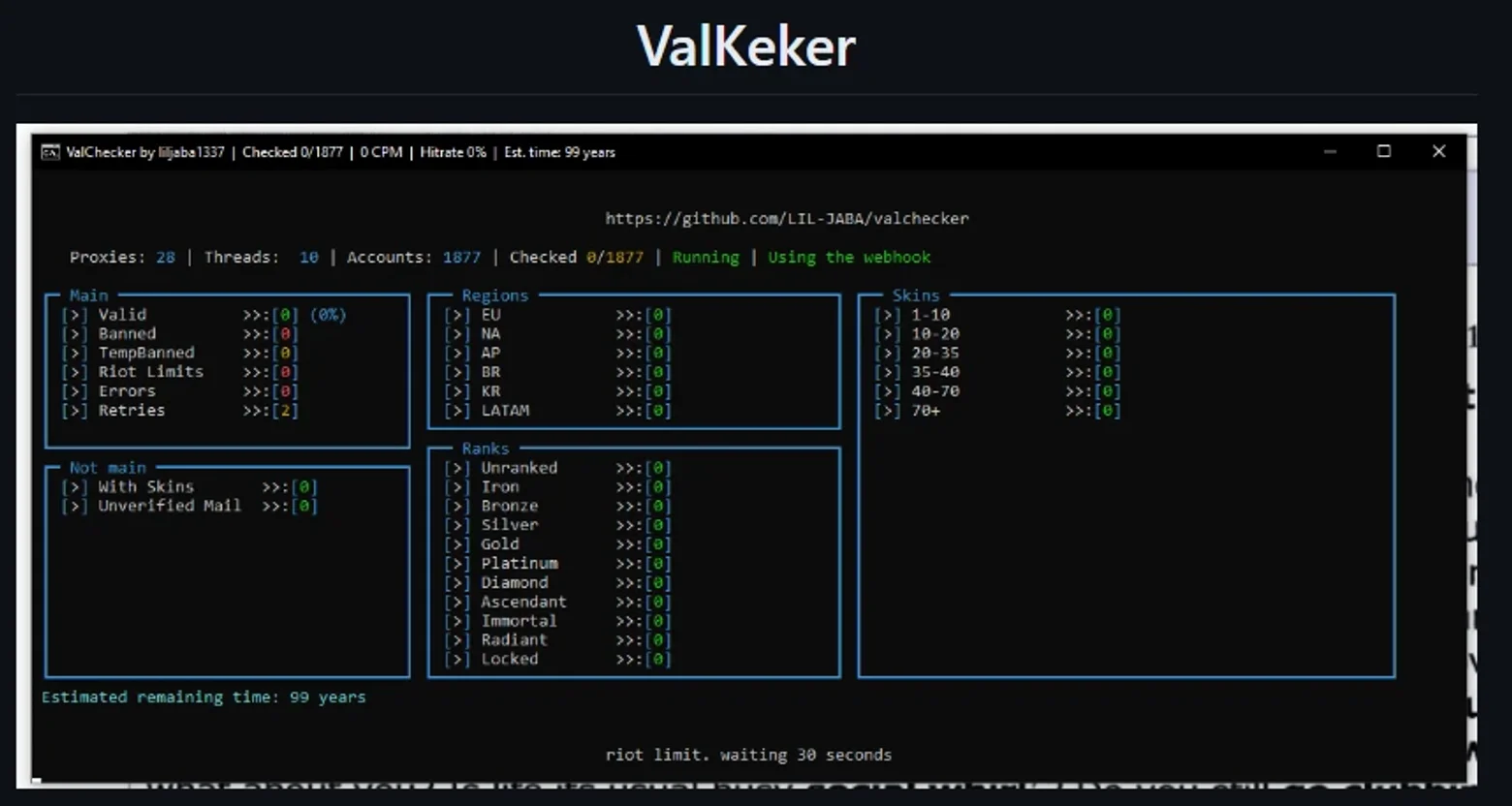The height and width of the screenshot is (806, 1512).
Task: Click the 'Main' panel heading
Action: tap(89, 295)
